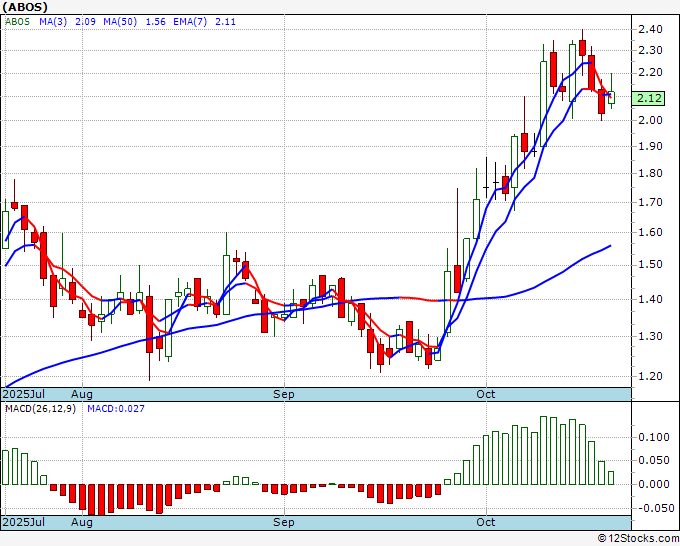Click the current price tag 2.12

[x=648, y=98]
